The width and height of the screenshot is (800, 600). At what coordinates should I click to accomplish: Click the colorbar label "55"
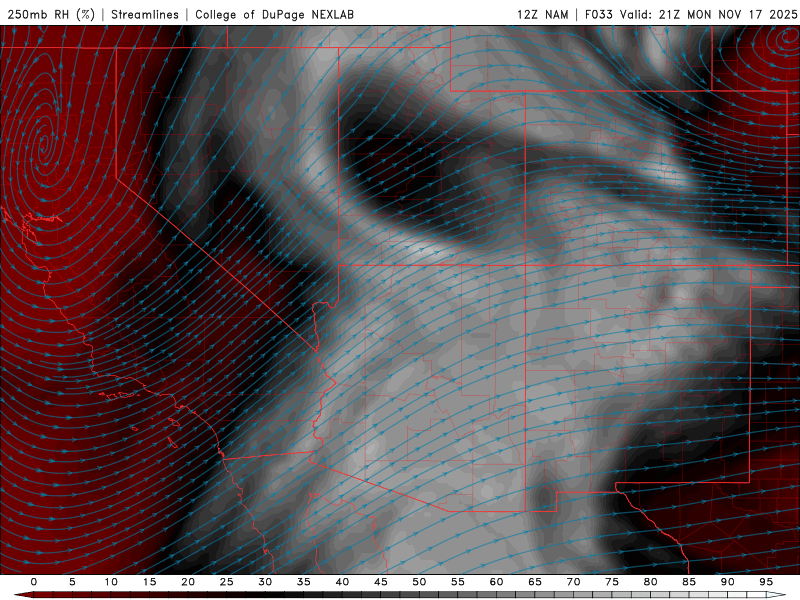[457, 582]
